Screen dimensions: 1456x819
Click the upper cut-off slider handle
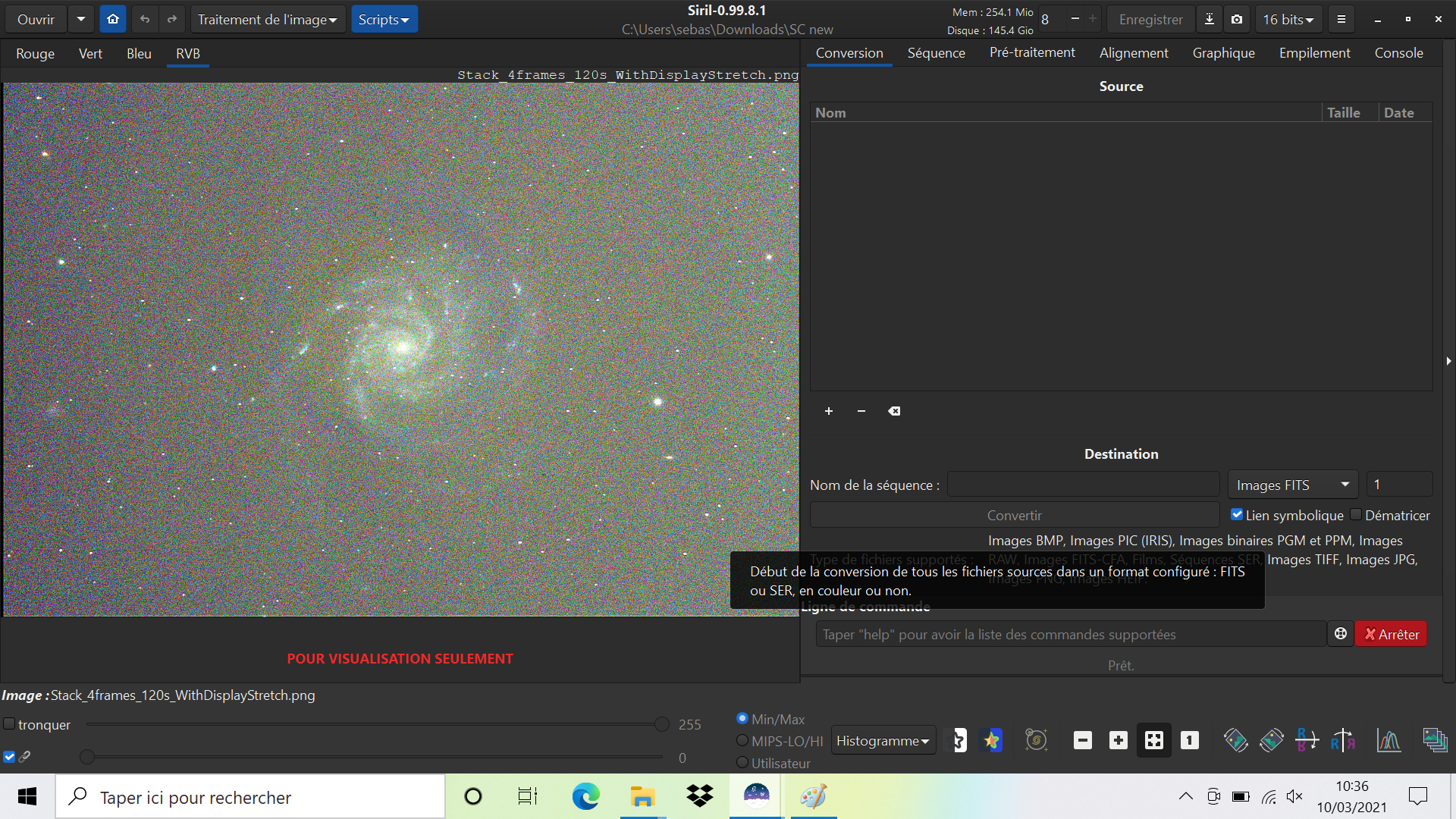tap(662, 724)
